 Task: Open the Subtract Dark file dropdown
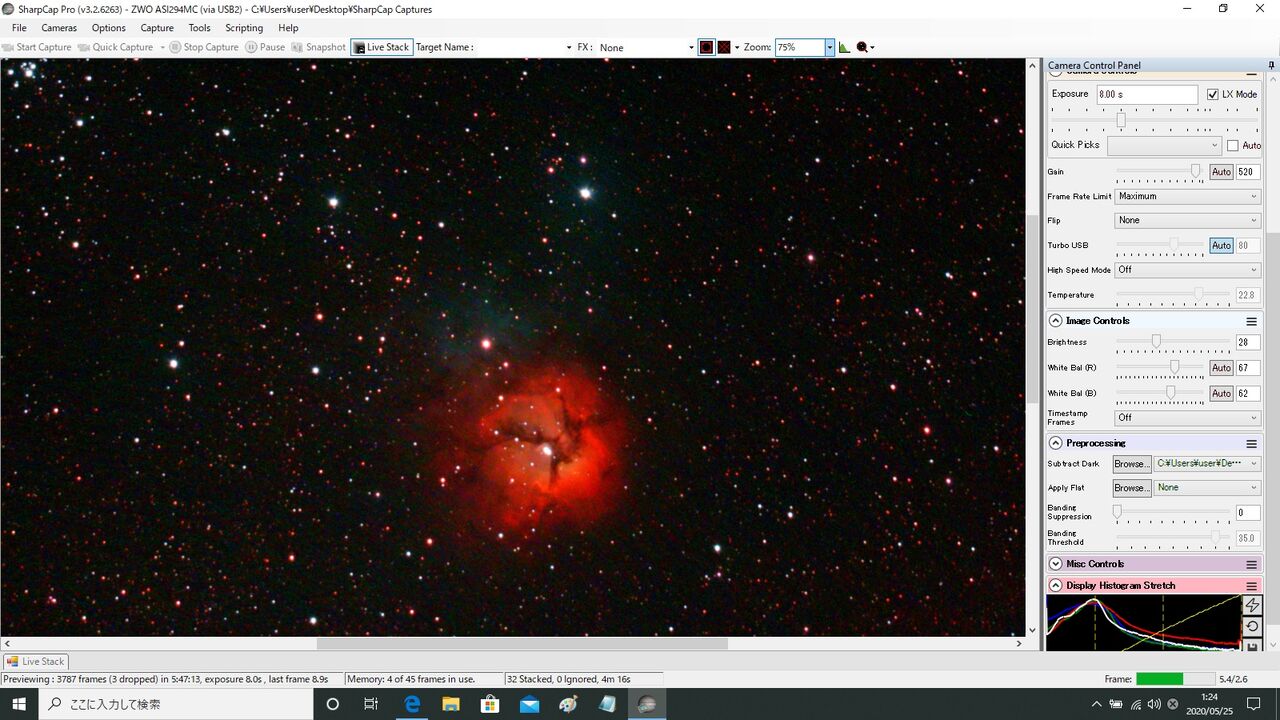pyautogui.click(x=1207, y=464)
